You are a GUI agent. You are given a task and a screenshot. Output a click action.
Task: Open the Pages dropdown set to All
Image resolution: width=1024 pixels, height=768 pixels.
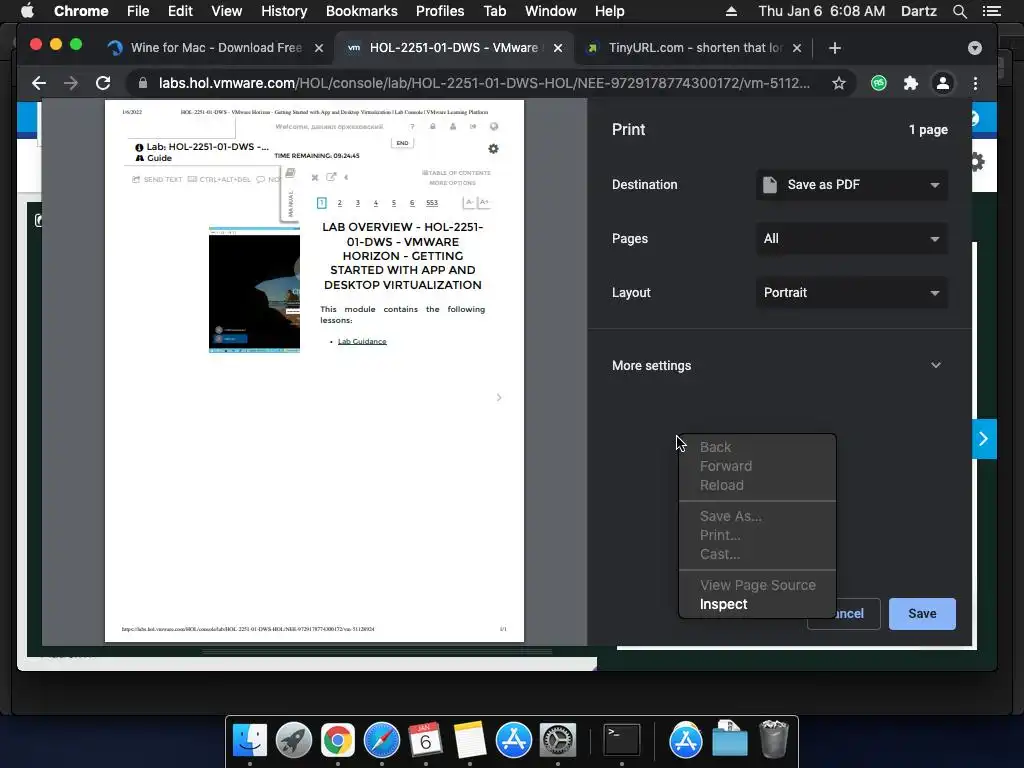point(852,239)
